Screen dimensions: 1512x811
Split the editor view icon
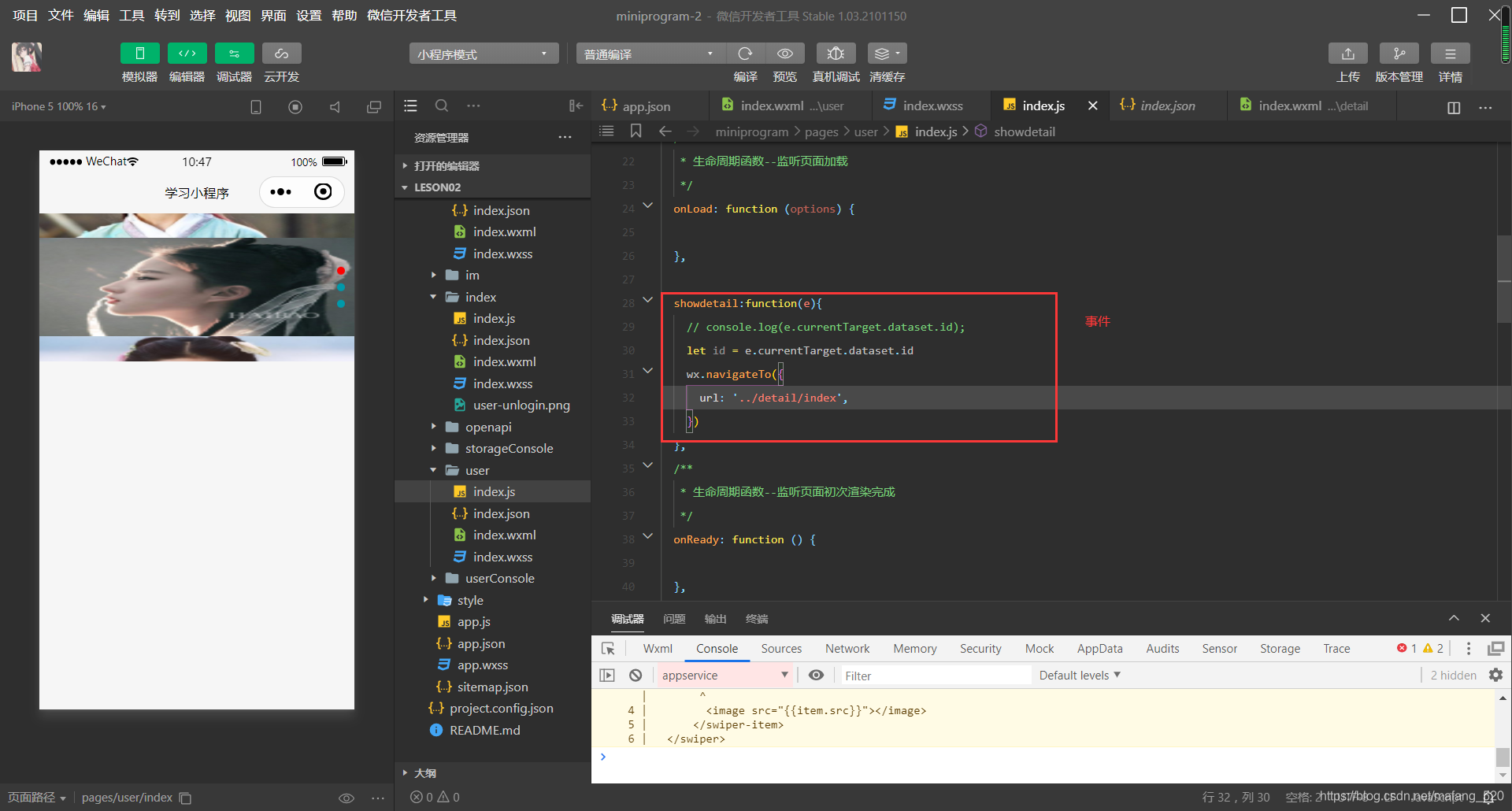pos(1454,107)
